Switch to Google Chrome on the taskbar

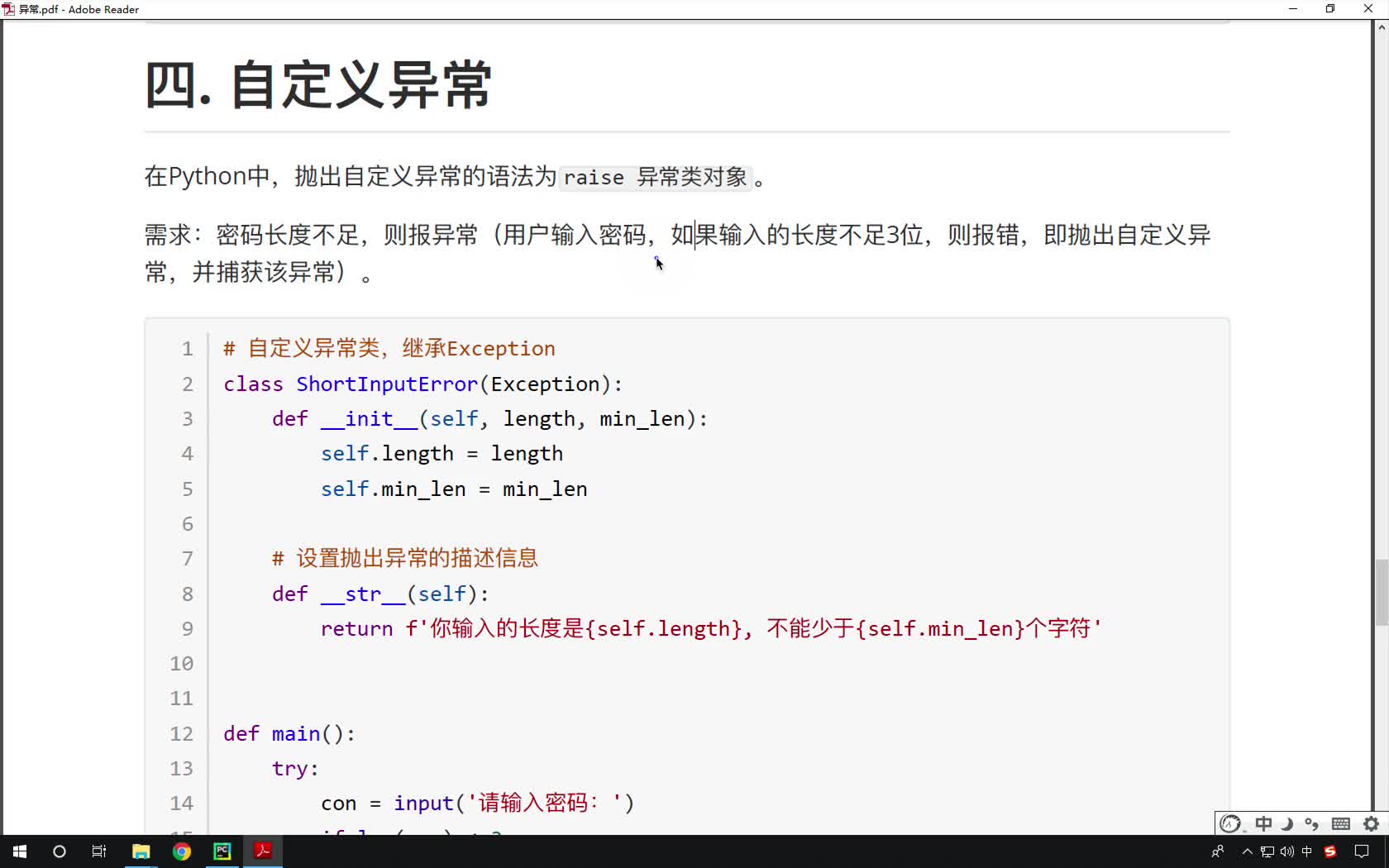pos(182,851)
